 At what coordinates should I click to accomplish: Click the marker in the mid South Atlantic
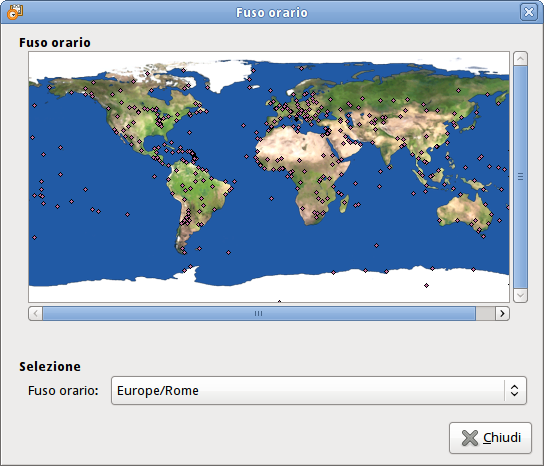tap(271, 198)
